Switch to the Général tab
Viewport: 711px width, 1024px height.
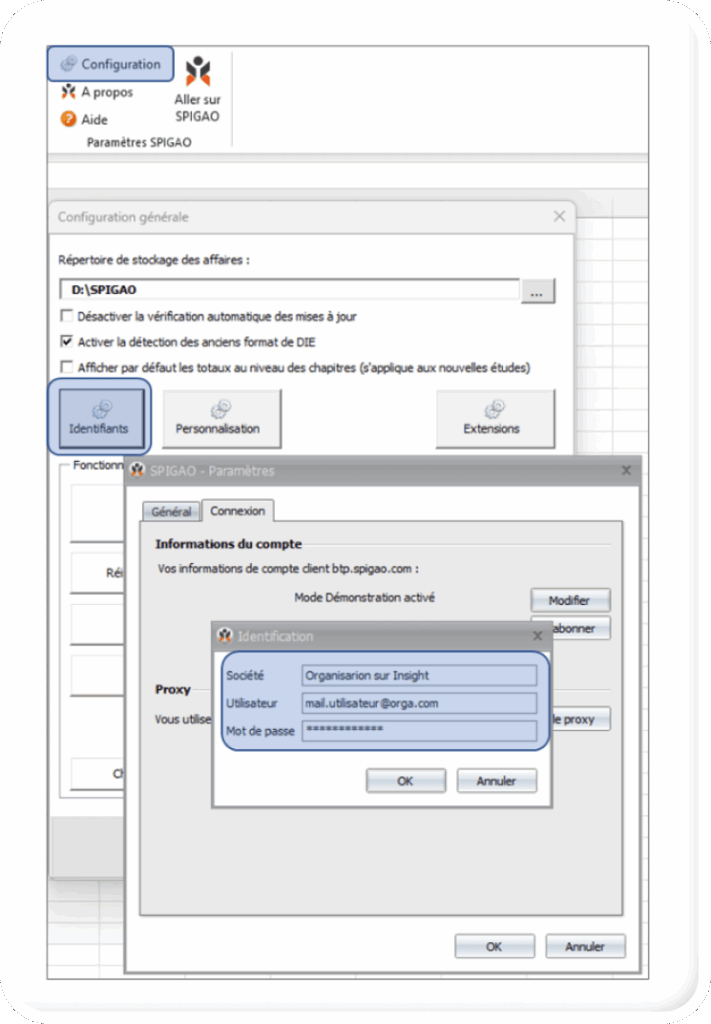point(171,512)
